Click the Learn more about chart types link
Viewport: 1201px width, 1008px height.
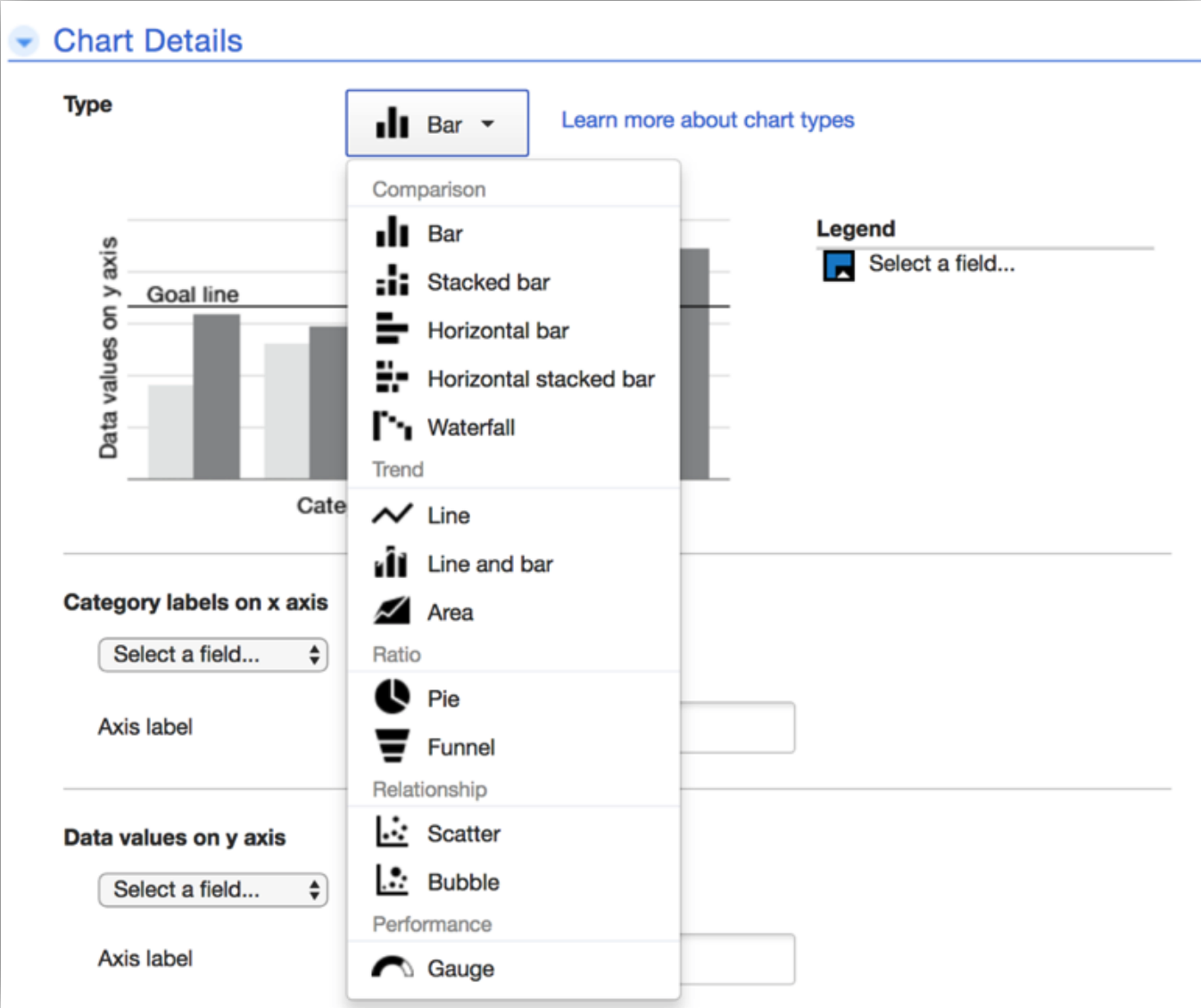click(707, 120)
